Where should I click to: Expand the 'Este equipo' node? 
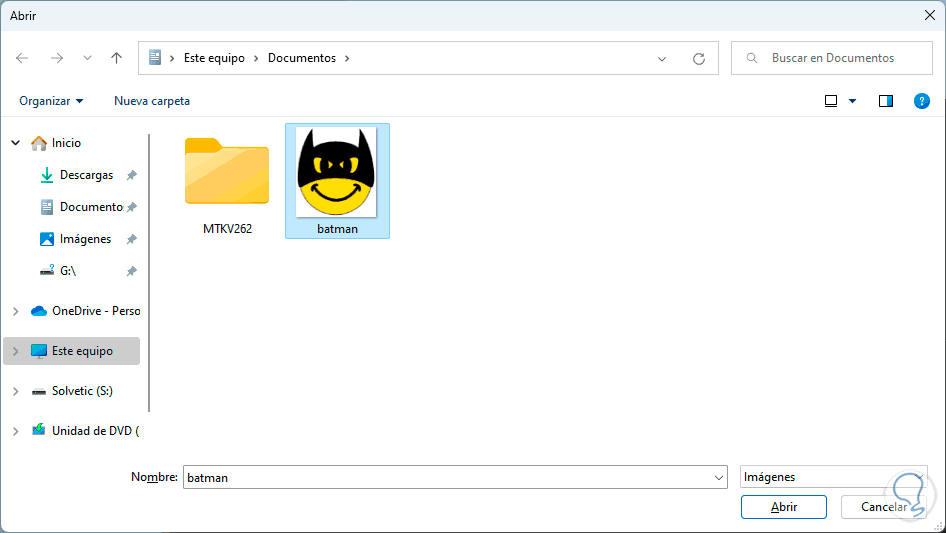coord(16,351)
